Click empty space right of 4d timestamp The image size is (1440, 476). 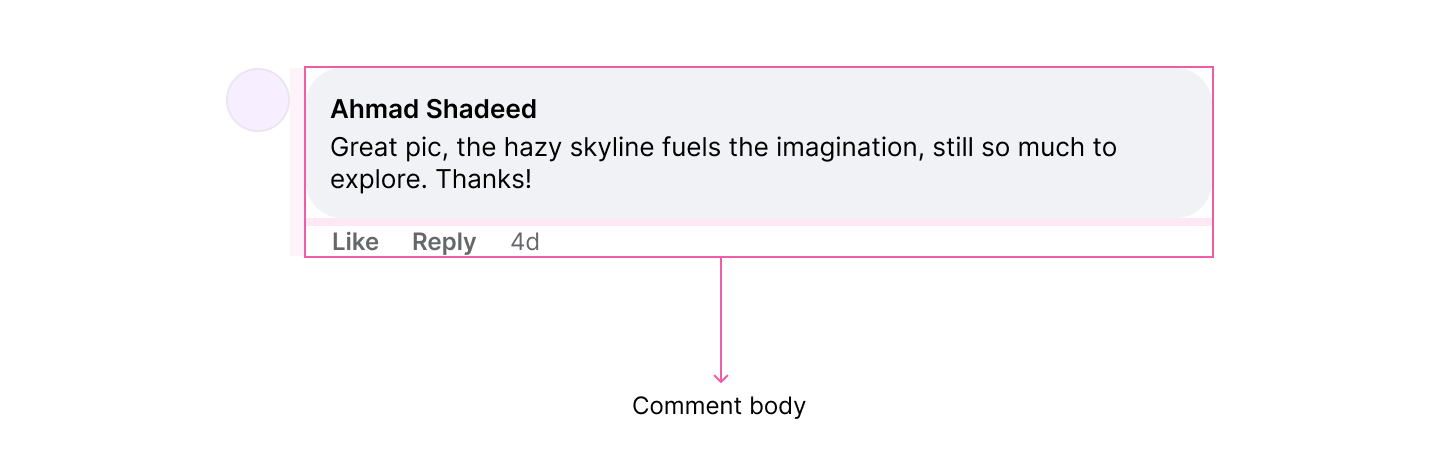(x=850, y=242)
